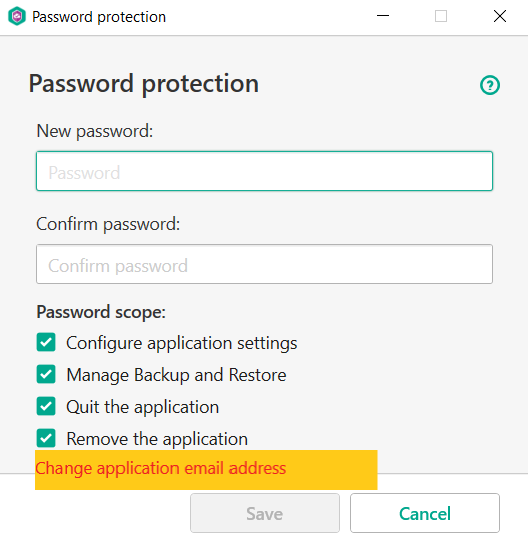Click the Kaspersky app icon in title bar
The height and width of the screenshot is (547, 528).
17,16
